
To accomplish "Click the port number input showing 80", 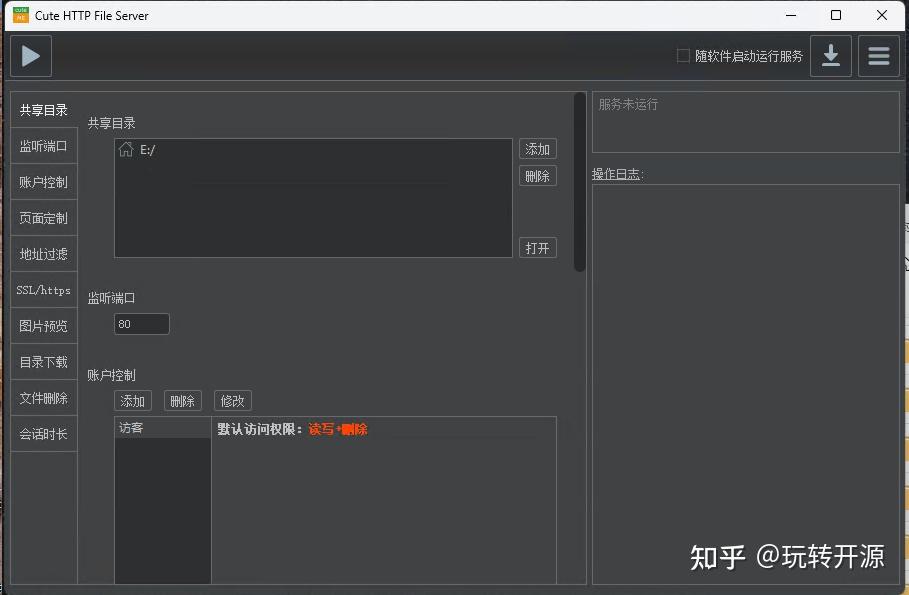I will coord(140,323).
